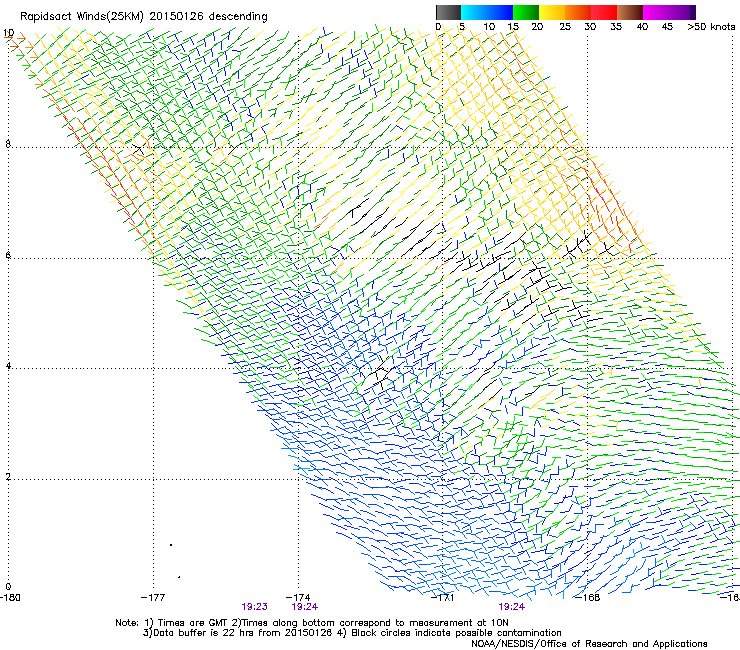Click the longitude "-171" axis label
Screen dimensions: 740x650
point(443,598)
